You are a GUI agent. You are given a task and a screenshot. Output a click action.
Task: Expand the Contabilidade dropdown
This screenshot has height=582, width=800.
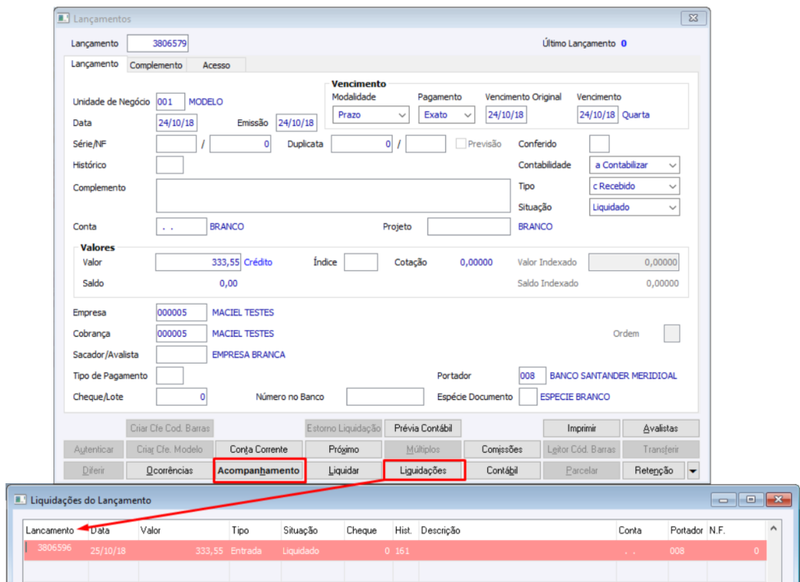coord(634,165)
